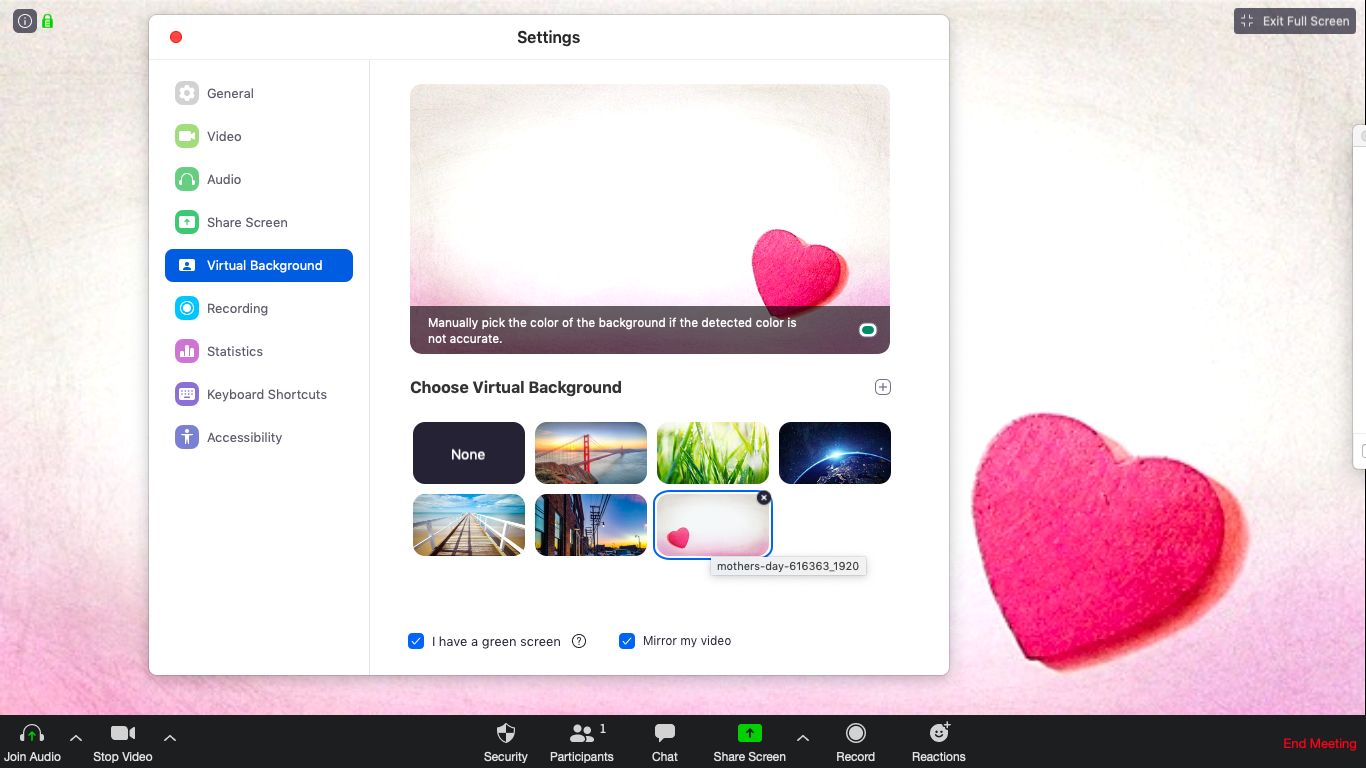The height and width of the screenshot is (768, 1366).
Task: Select the Virtual Background tab
Action: coord(259,265)
